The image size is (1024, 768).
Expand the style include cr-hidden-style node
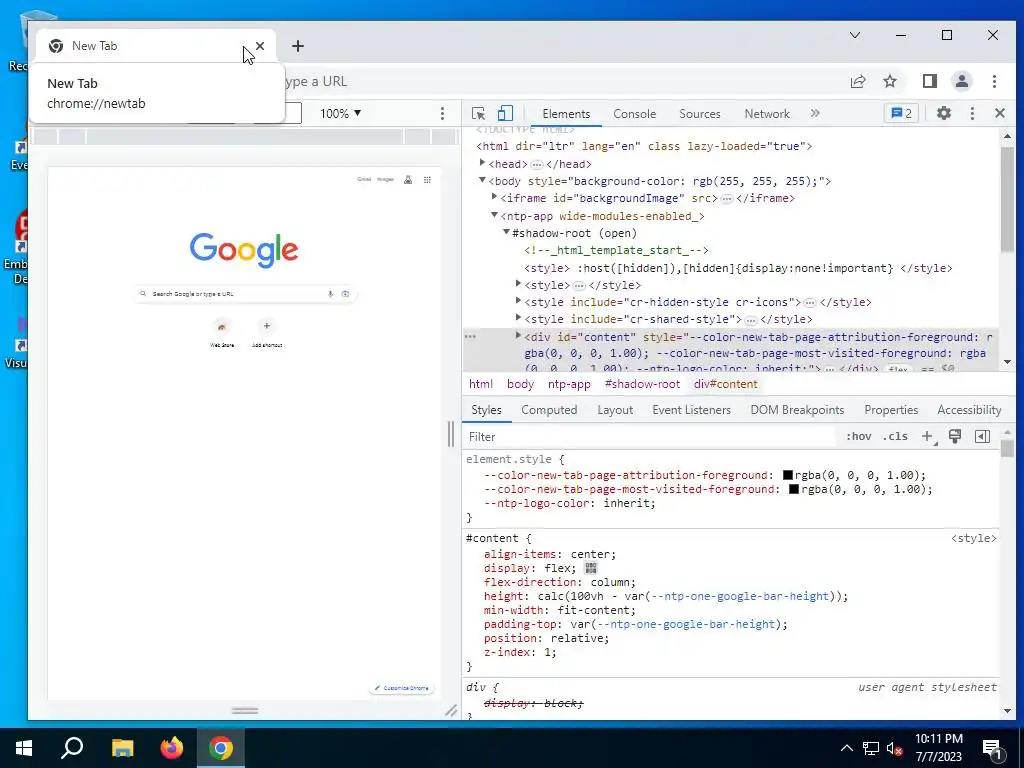(x=519, y=301)
